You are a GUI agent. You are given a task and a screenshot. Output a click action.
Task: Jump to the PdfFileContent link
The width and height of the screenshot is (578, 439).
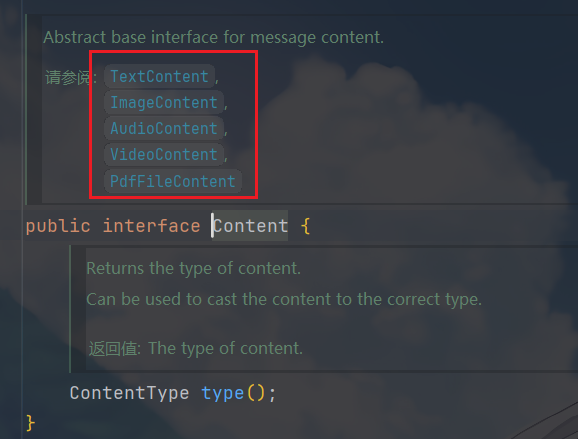click(173, 181)
